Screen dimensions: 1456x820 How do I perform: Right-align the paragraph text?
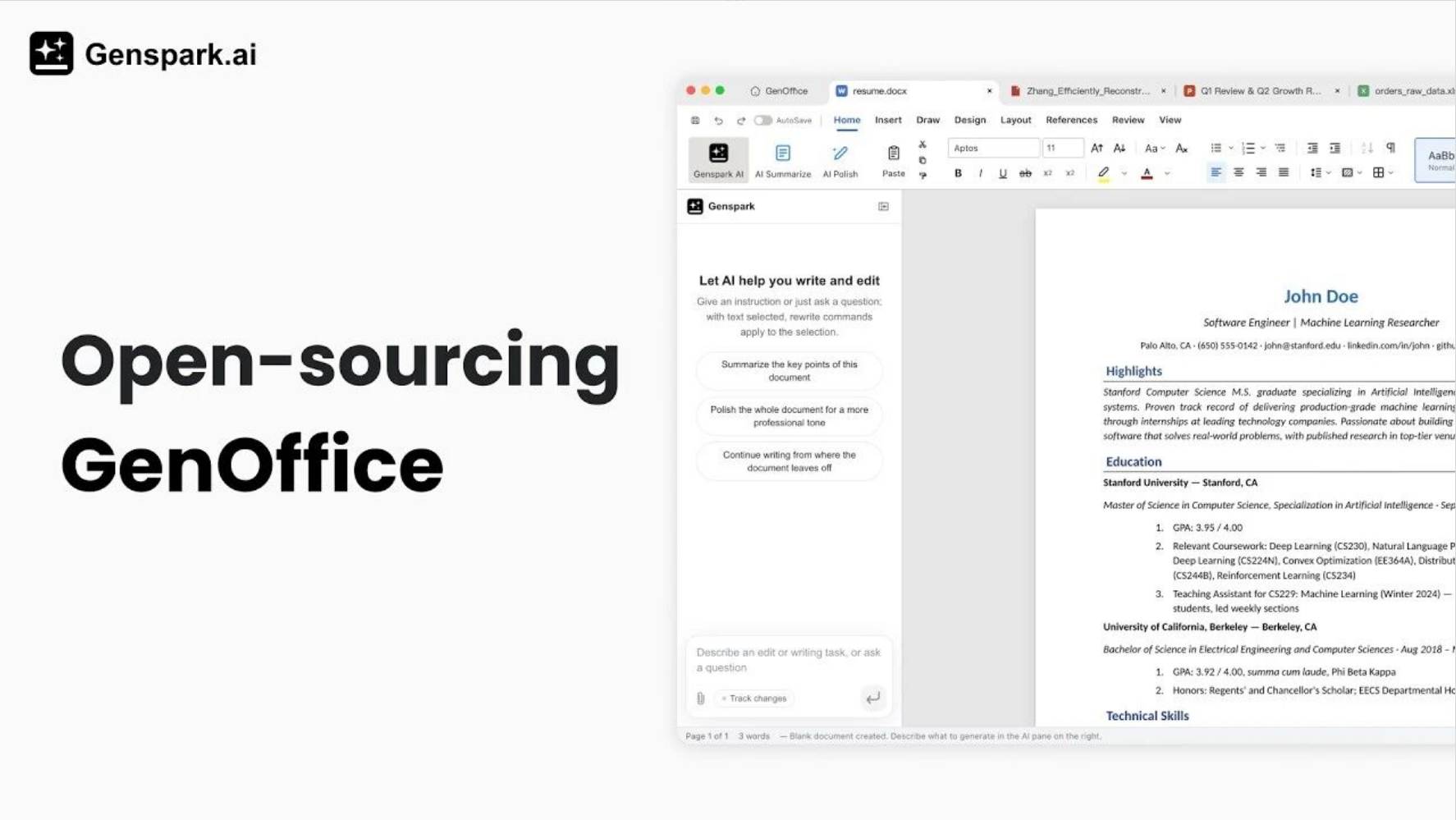coord(1261,172)
